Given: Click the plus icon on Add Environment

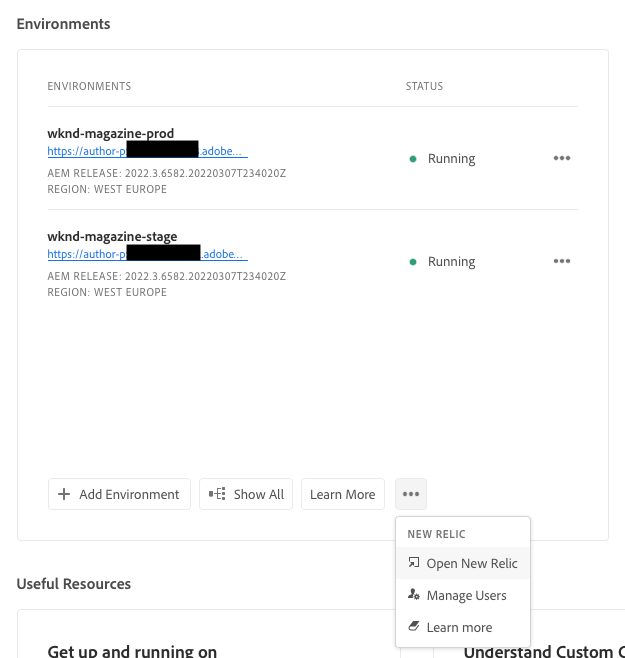Looking at the screenshot, I should [64, 494].
